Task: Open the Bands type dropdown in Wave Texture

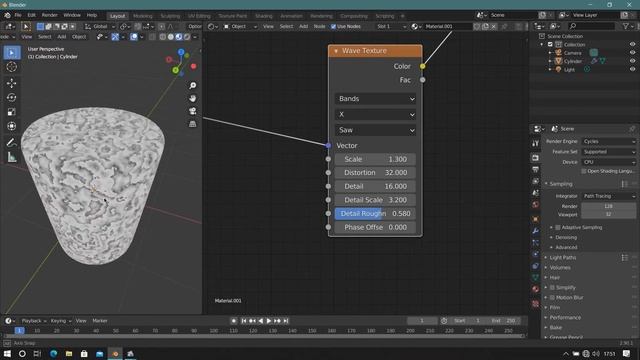Action: (x=376, y=99)
